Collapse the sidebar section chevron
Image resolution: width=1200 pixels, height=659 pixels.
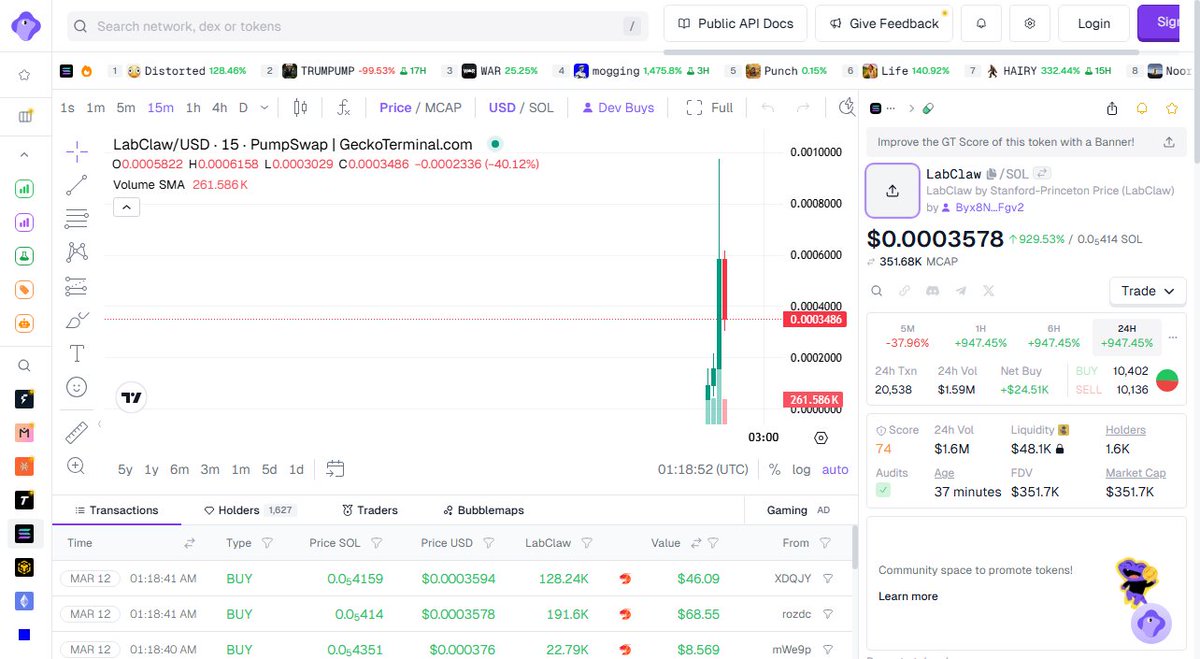tap(25, 155)
